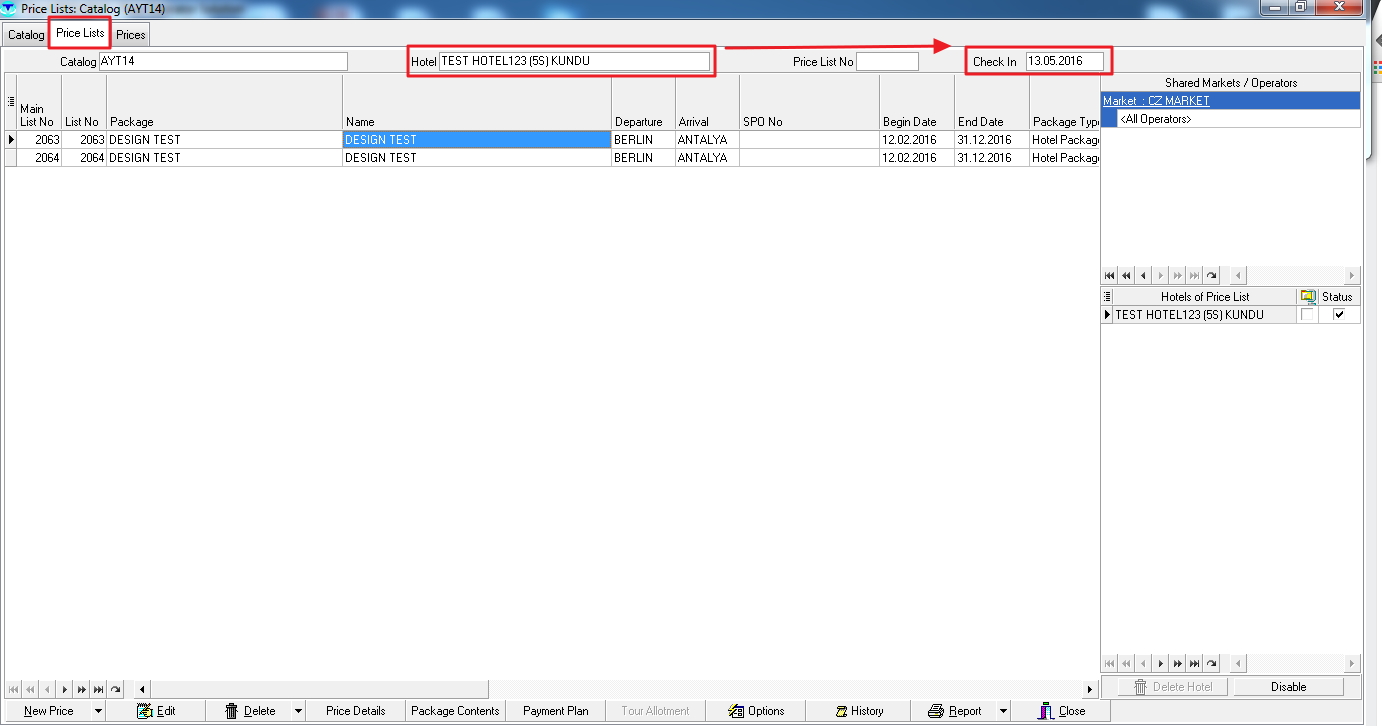Click the Edit button icon
The height and width of the screenshot is (726, 1382).
pyautogui.click(x=144, y=711)
